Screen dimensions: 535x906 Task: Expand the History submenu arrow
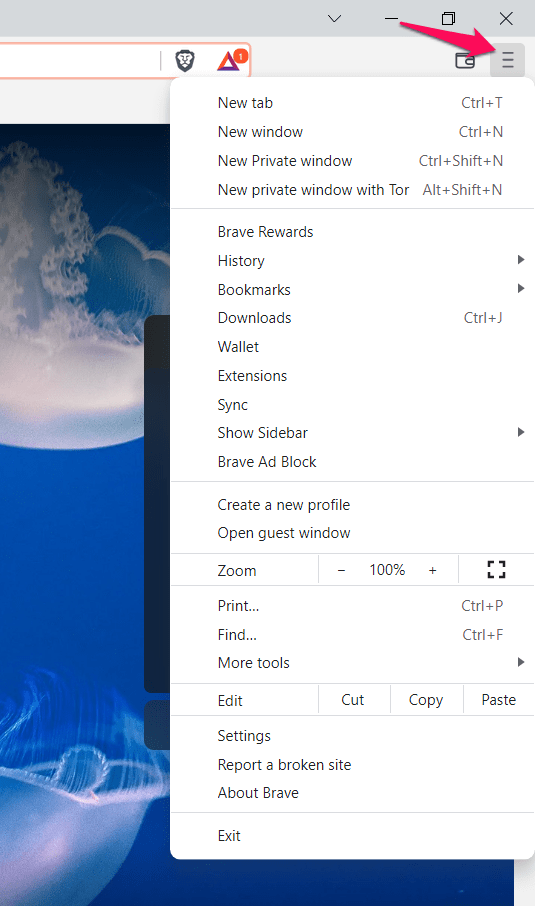coord(521,260)
